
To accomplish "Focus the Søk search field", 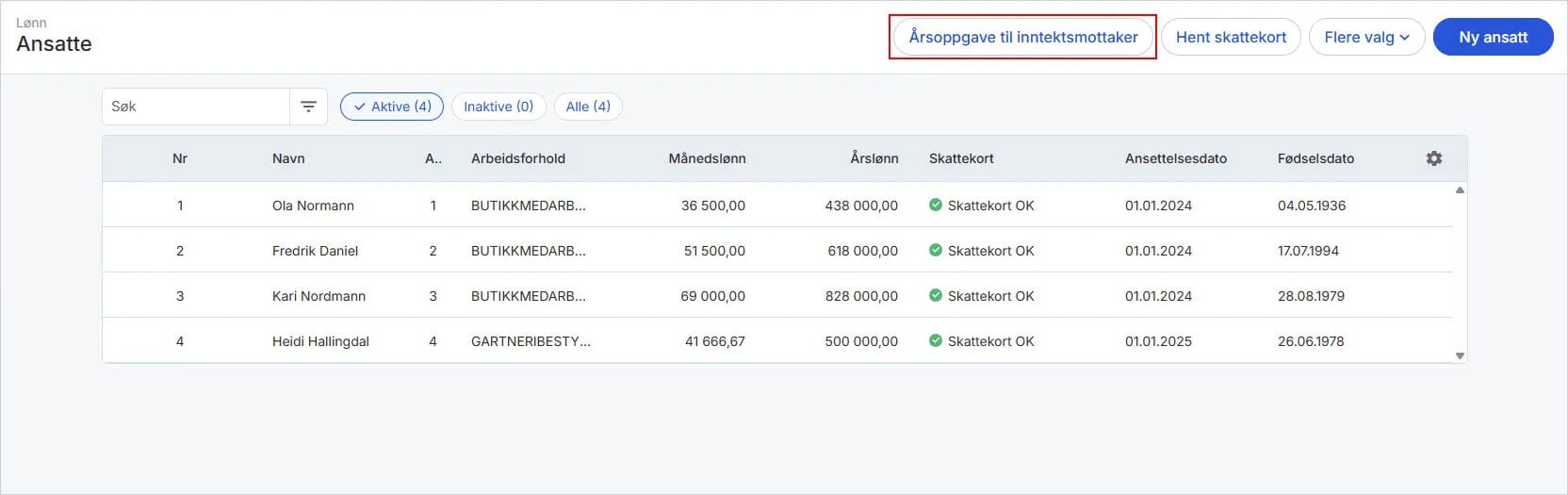I will 196,107.
